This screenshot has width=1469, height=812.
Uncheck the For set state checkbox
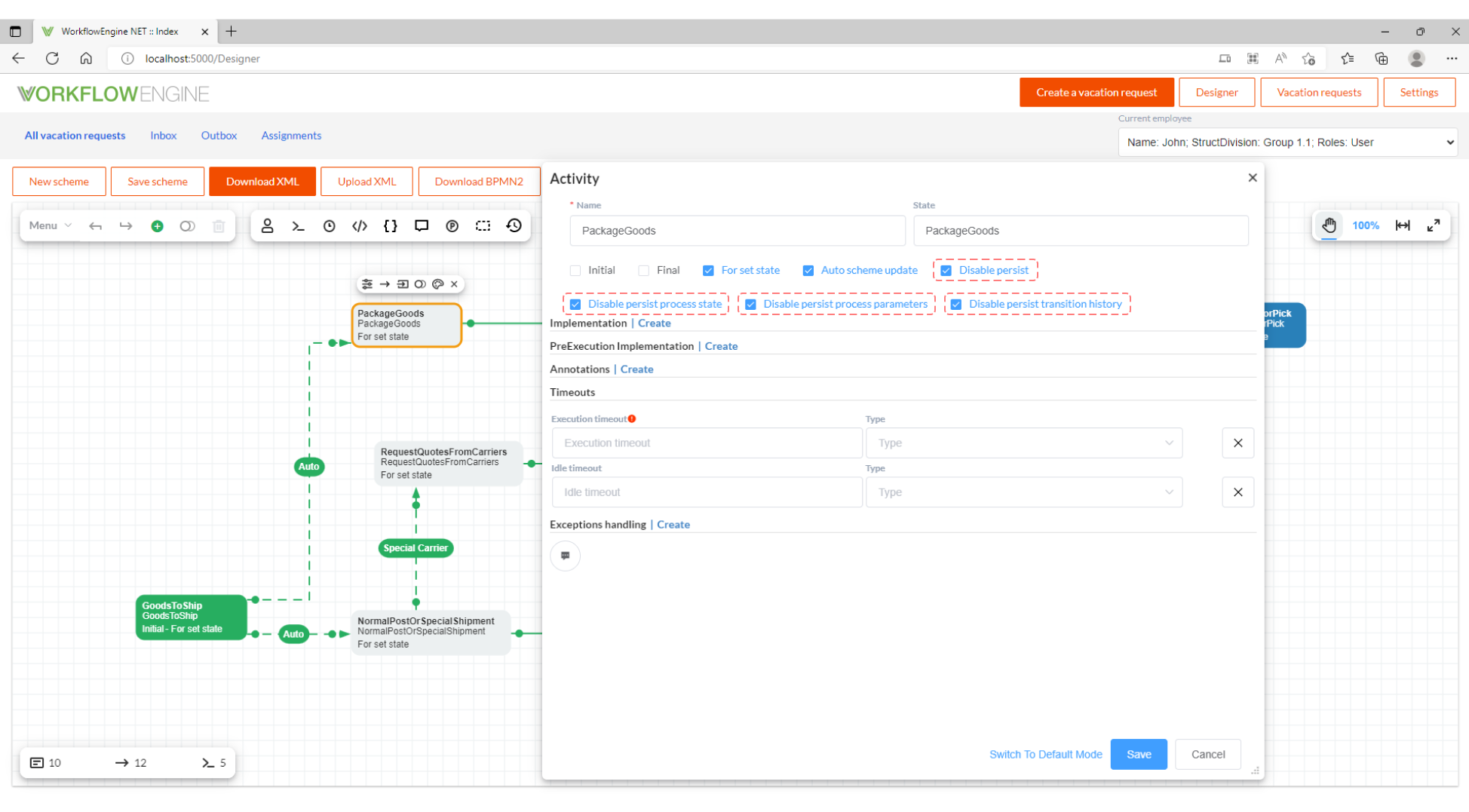(x=708, y=271)
